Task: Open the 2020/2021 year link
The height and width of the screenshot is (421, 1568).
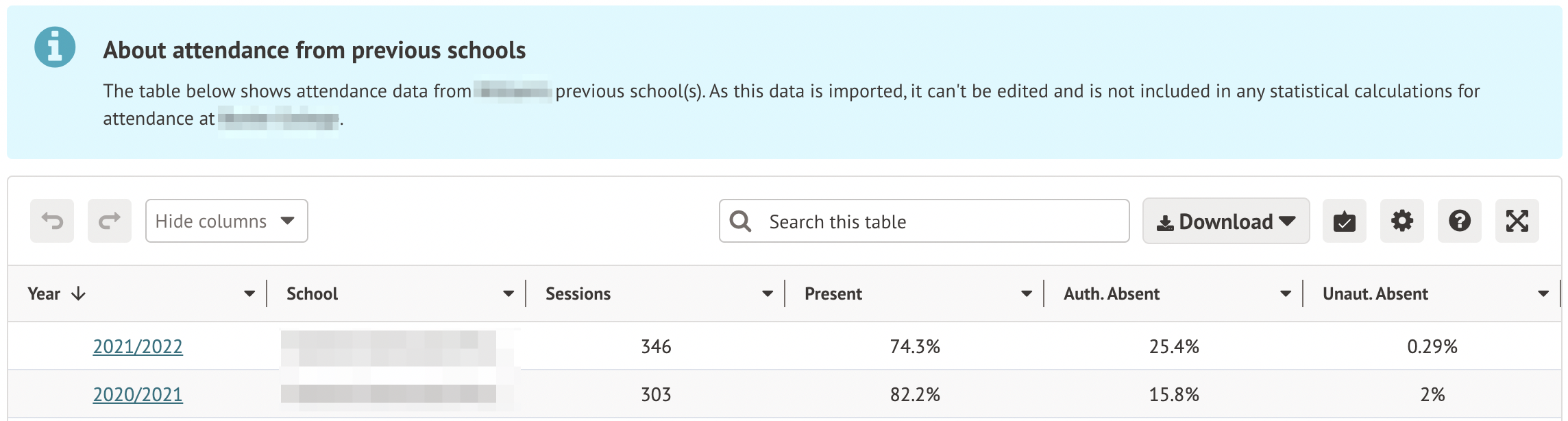Action: [x=138, y=394]
